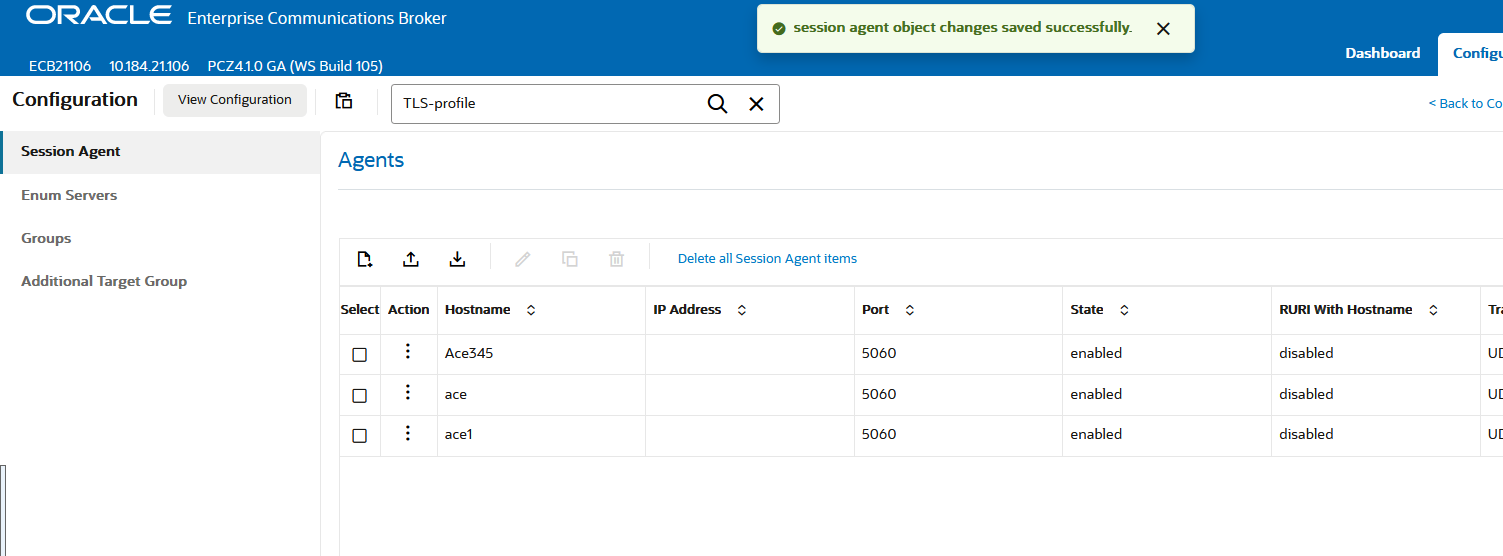This screenshot has width=1503, height=556.
Task: Sort the table by IP Address
Action: click(x=742, y=310)
